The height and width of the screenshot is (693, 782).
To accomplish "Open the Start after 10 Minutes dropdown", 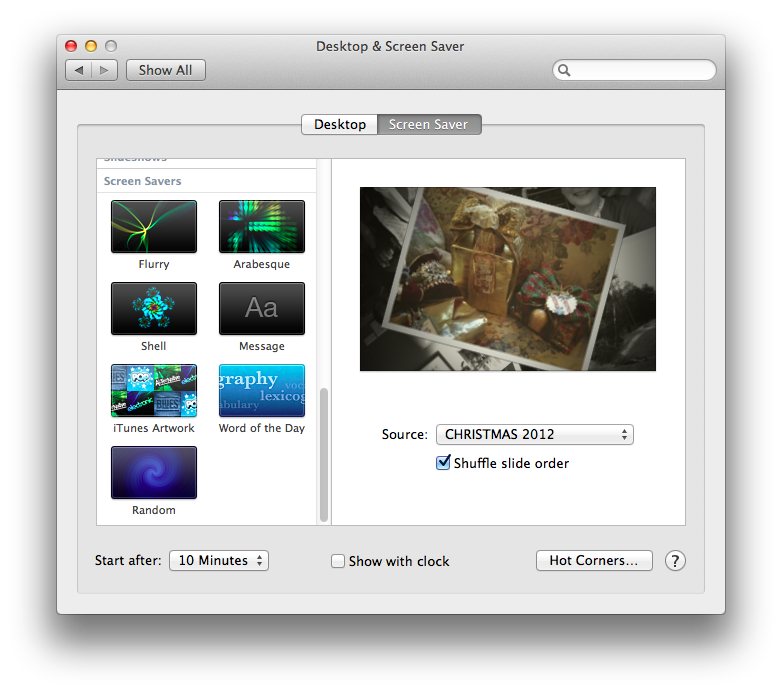I will [x=219, y=560].
